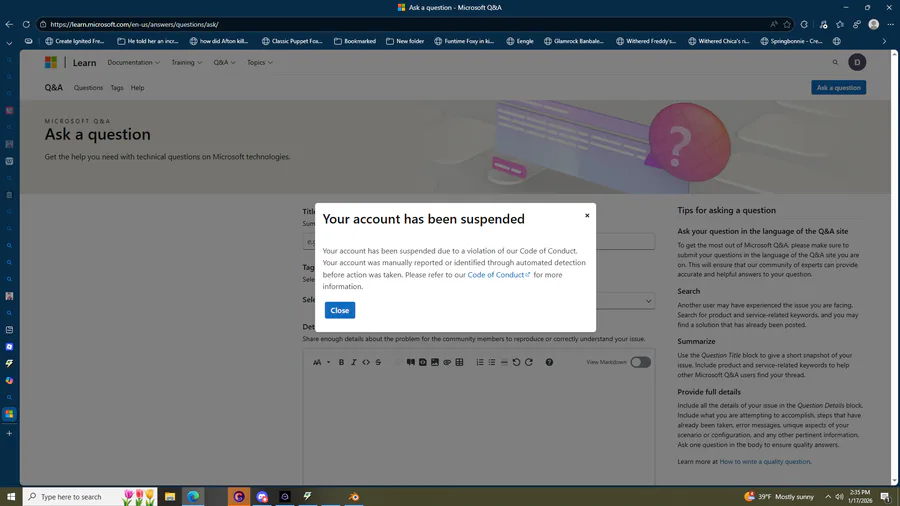This screenshot has width=900, height=506.
Task: Insert an image in editor
Action: coord(435,362)
